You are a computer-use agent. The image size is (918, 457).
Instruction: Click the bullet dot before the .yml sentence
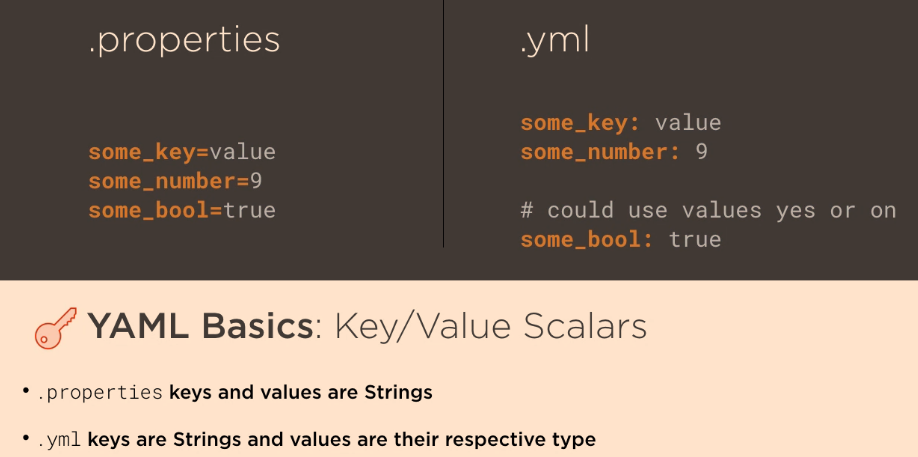25,438
